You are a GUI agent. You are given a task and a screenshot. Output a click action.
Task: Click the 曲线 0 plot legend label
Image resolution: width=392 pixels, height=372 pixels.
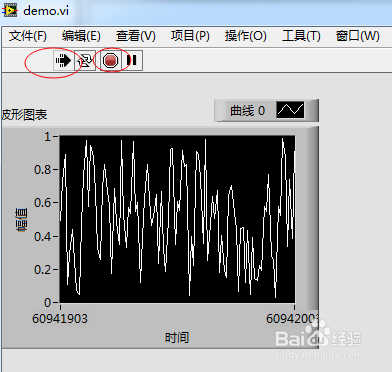coord(247,111)
